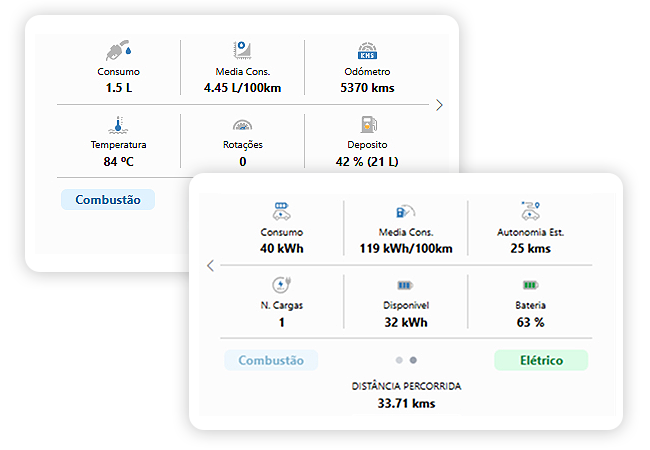This screenshot has width=650, height=450.
Task: Click the Deposito fuel tank icon
Action: pyautogui.click(x=367, y=126)
